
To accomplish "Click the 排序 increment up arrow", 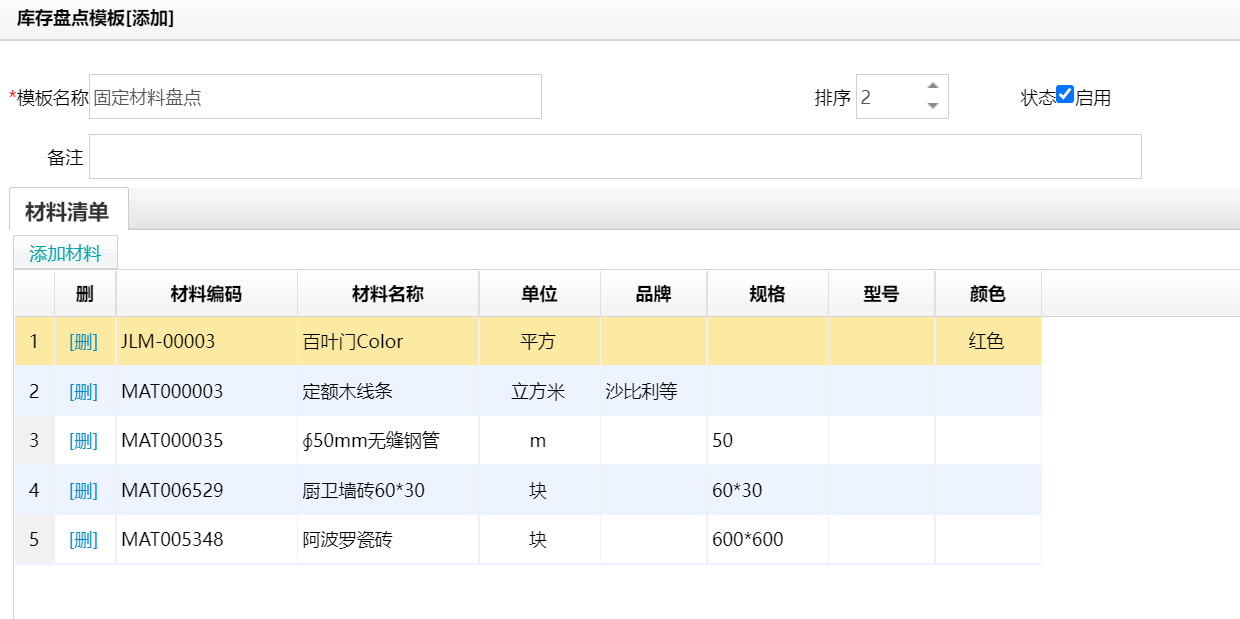I will (932, 86).
